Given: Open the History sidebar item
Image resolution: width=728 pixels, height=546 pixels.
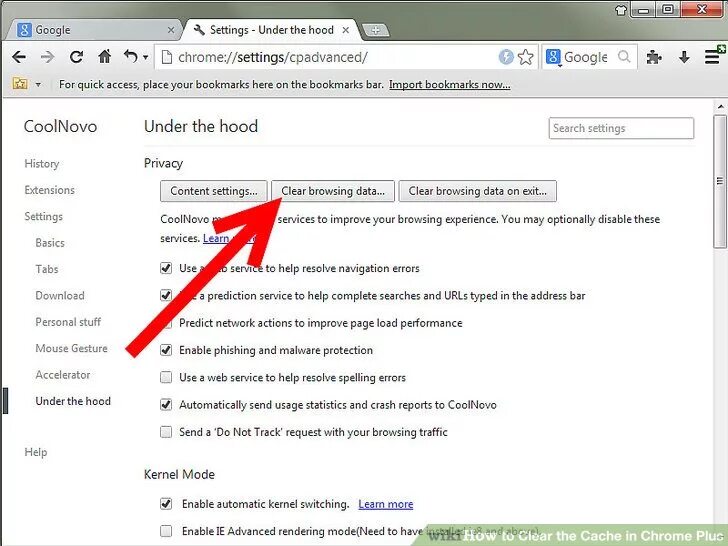Looking at the screenshot, I should (42, 163).
